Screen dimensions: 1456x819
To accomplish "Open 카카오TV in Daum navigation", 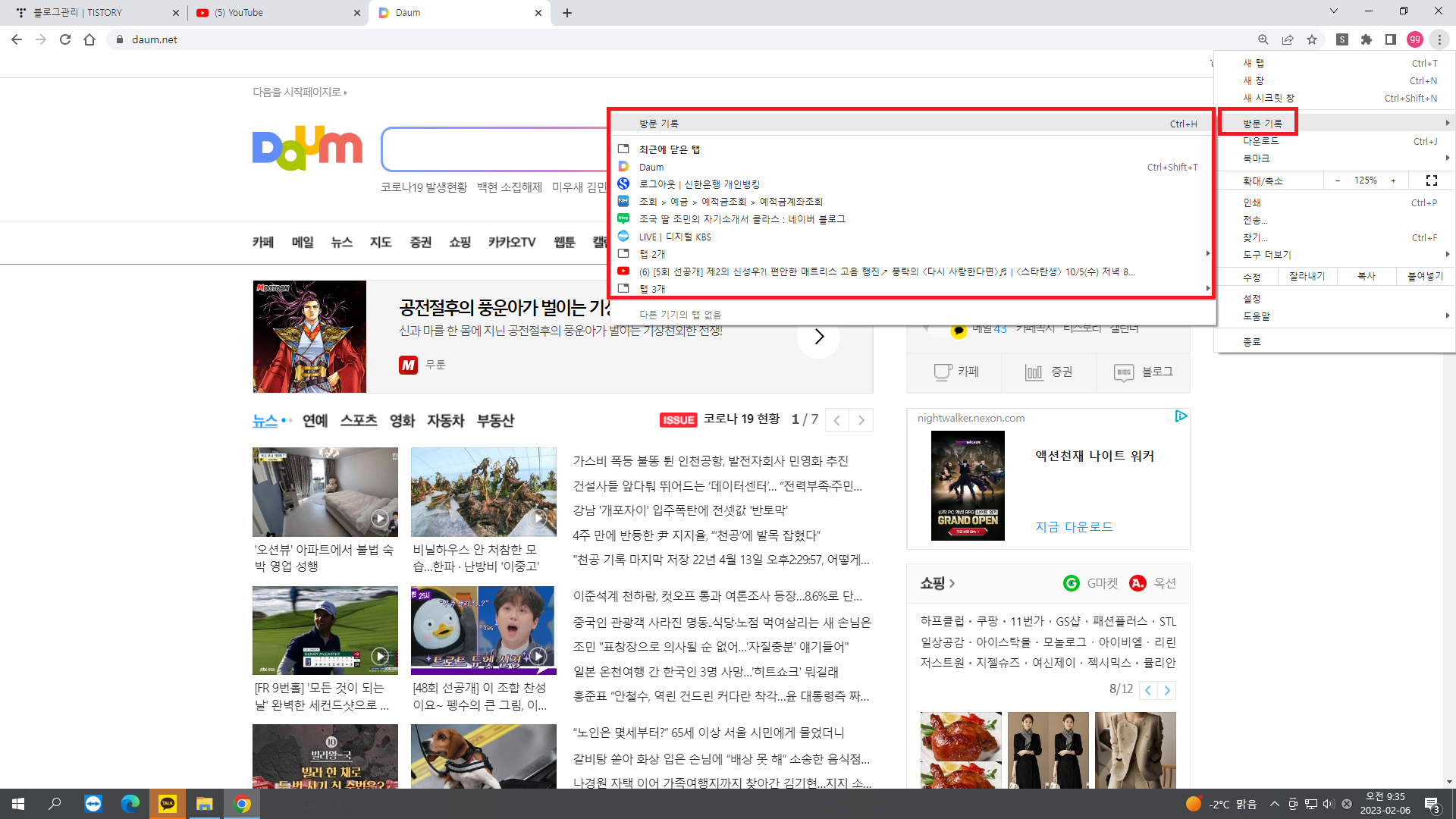I will click(512, 242).
